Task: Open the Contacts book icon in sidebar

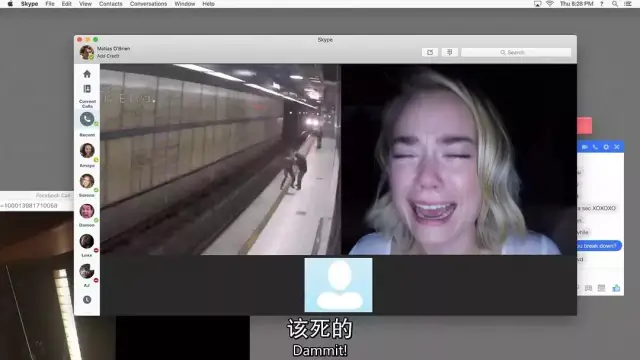Action: tap(87, 89)
